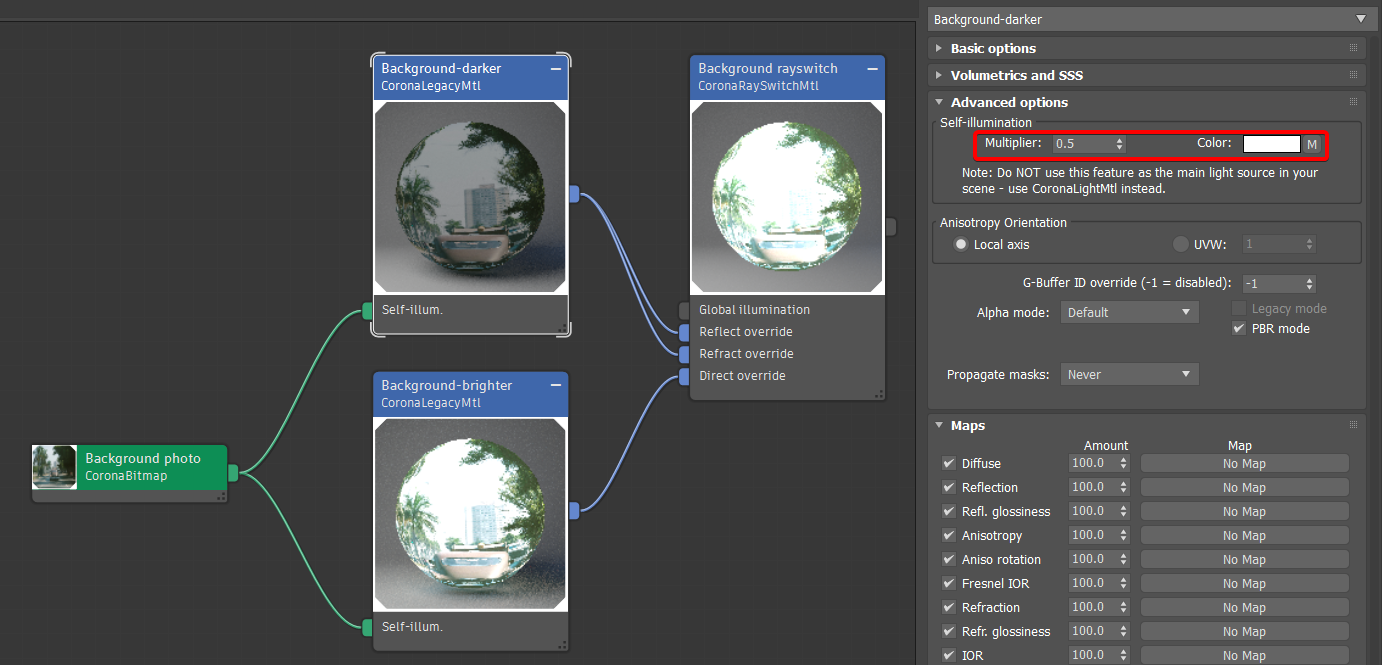Uncheck the Refraction map checkbox
1382x665 pixels.
[948, 607]
